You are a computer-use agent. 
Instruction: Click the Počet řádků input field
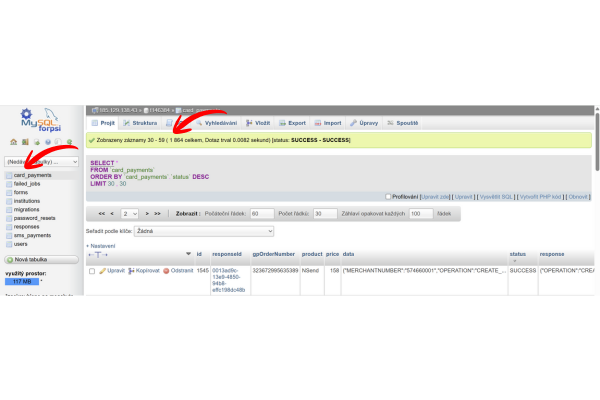[324, 213]
